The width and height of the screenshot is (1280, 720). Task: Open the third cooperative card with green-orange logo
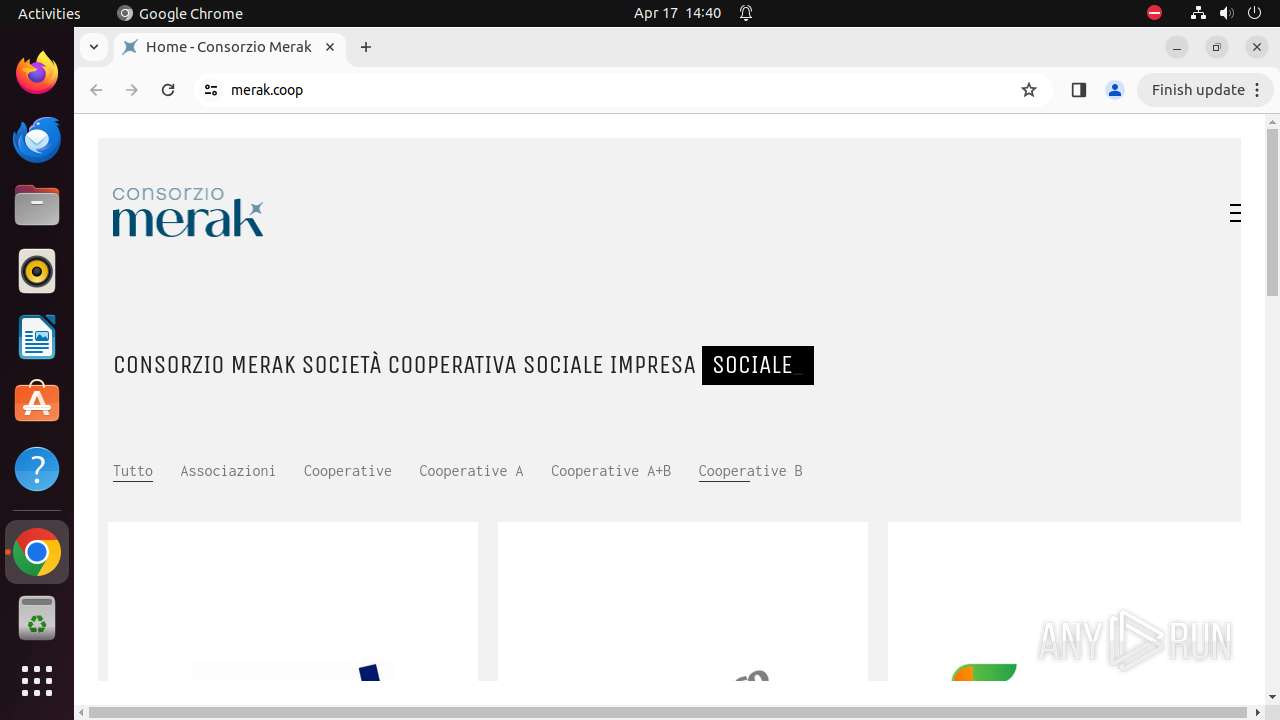point(1064,601)
